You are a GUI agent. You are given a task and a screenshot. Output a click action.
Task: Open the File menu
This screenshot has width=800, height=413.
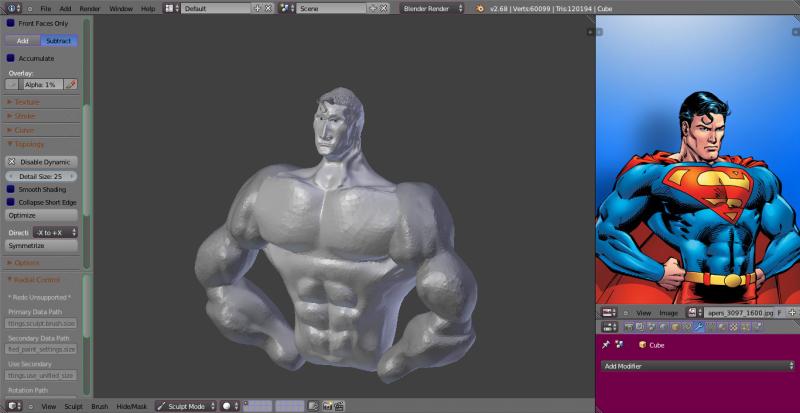[x=45, y=9]
